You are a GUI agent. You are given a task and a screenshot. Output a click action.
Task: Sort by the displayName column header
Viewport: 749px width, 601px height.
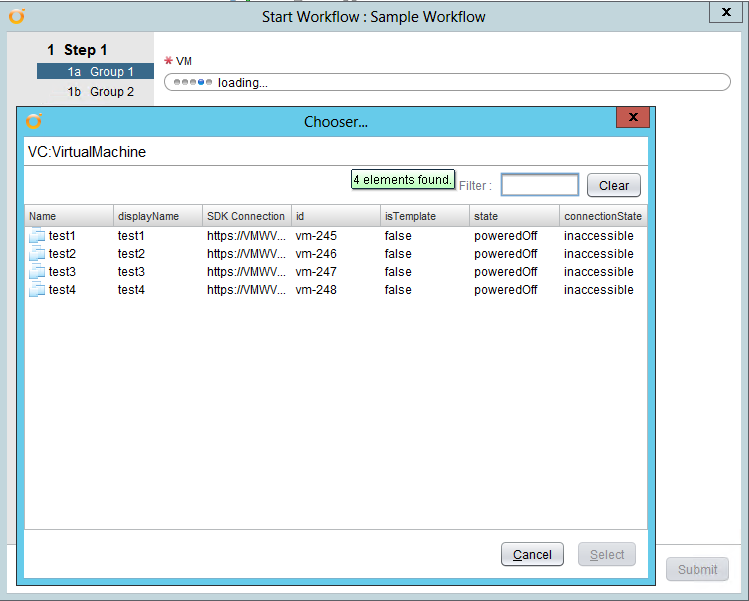pos(157,216)
